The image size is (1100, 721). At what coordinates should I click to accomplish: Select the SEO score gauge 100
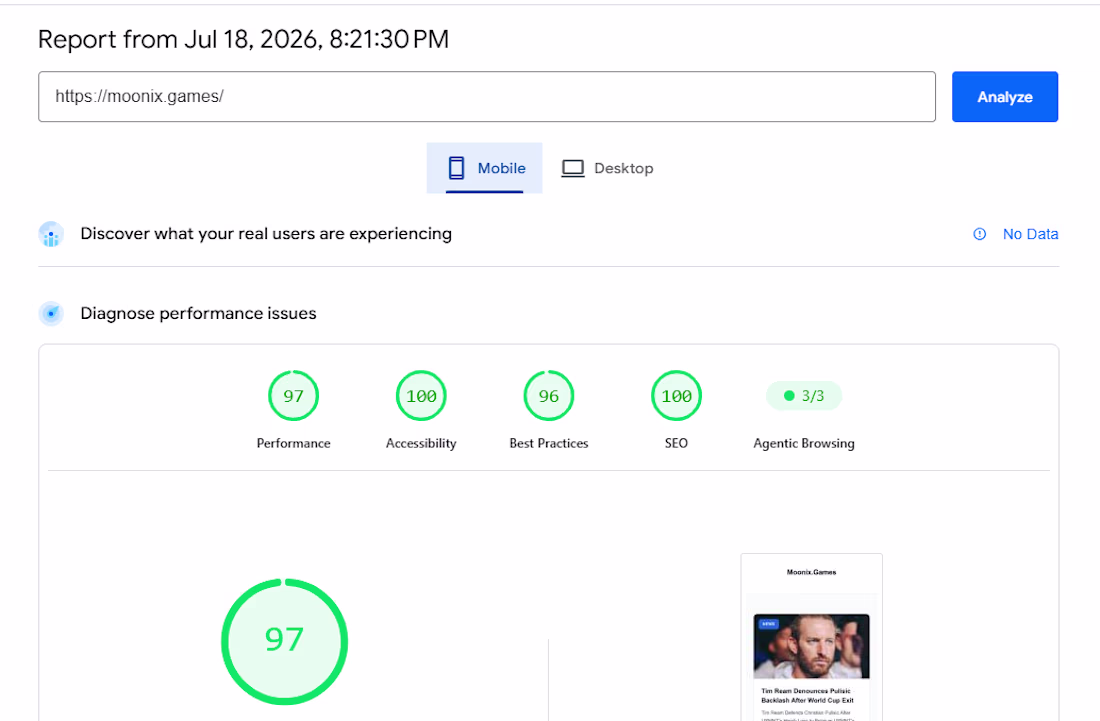click(676, 396)
